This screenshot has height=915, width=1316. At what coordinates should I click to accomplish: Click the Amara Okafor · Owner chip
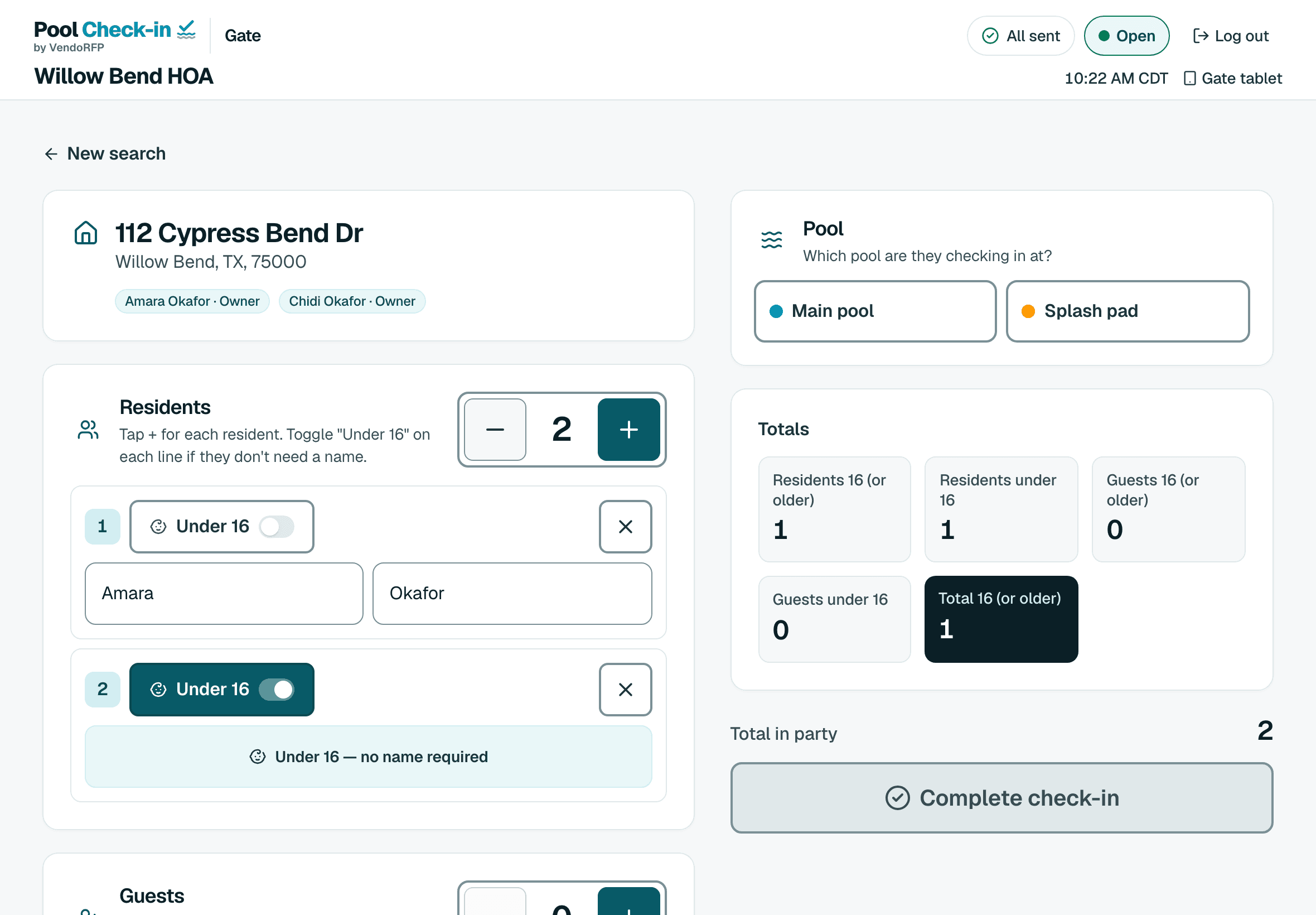[x=192, y=301]
